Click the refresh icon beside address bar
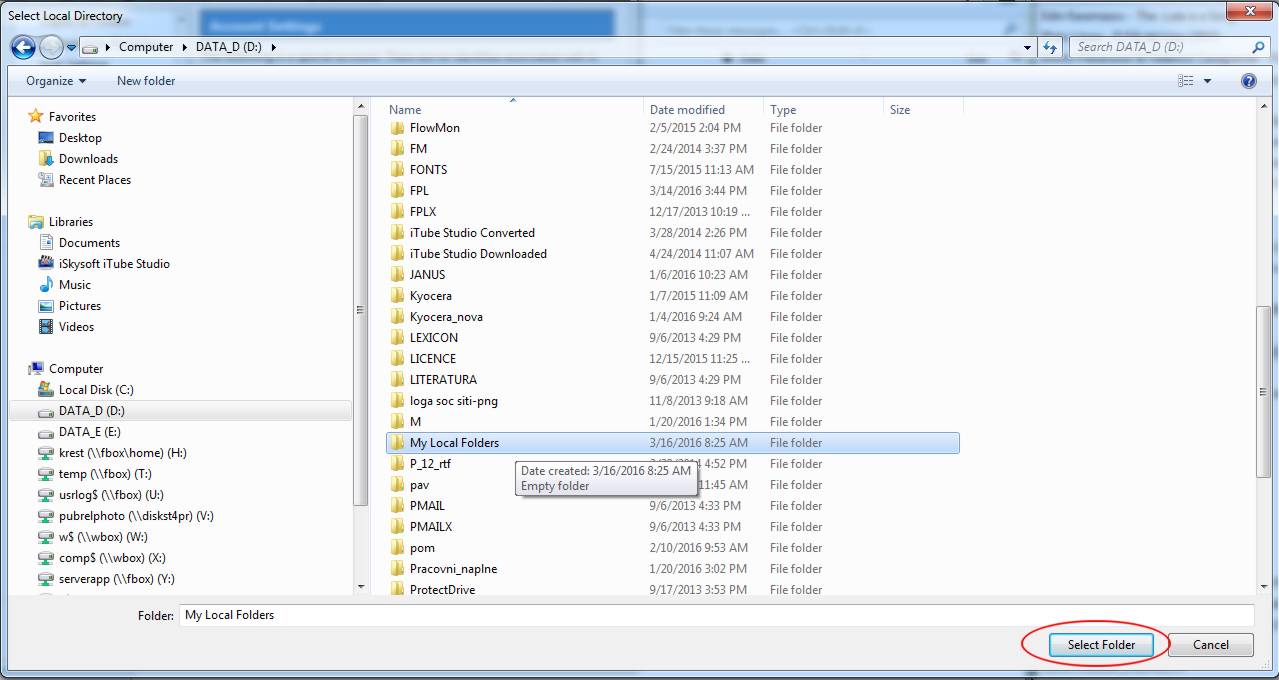Viewport: 1279px width, 680px height. (x=1050, y=47)
